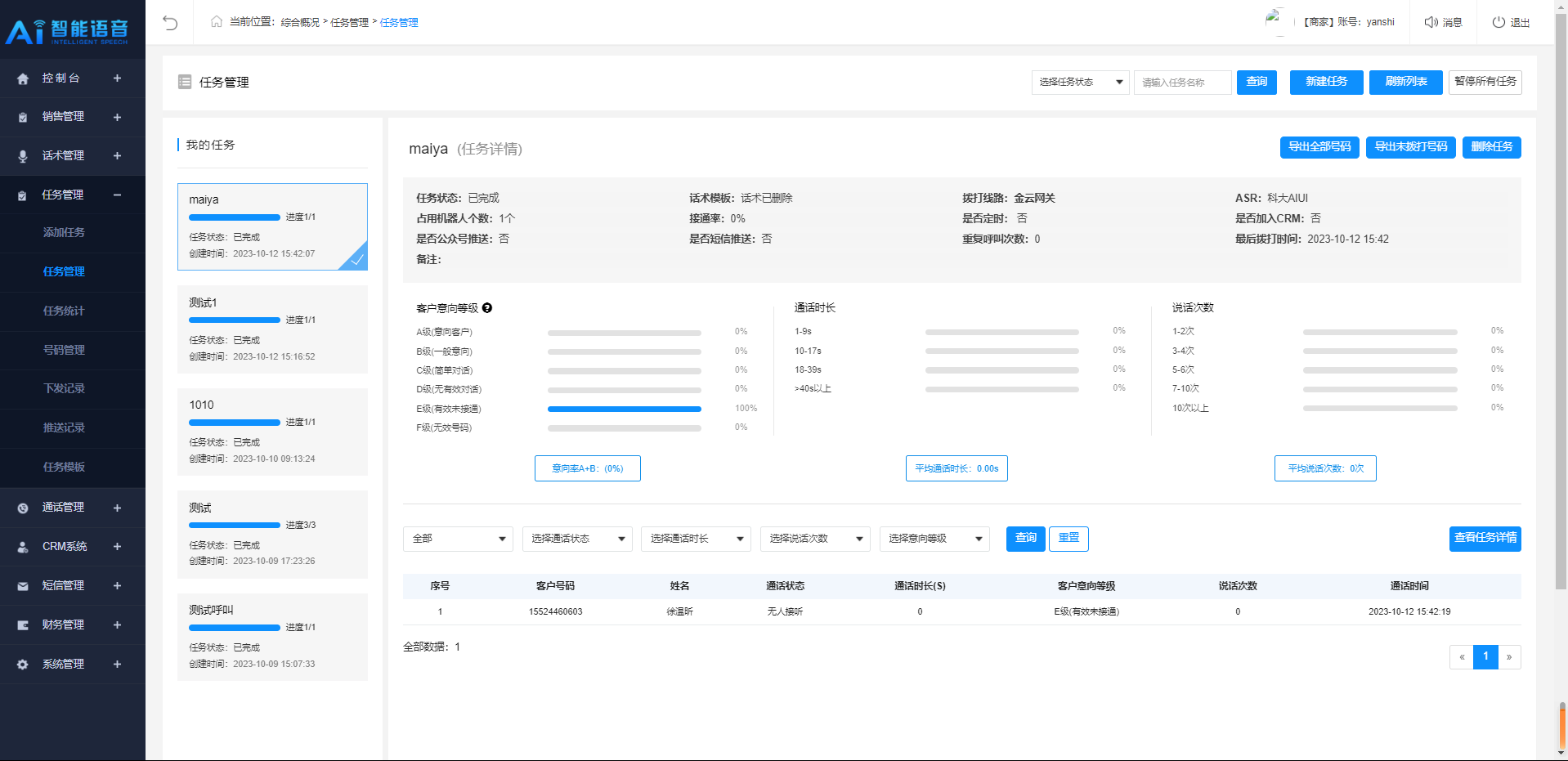Viewport: 1568px width, 761px height.
Task: Click the 刷新列表 button
Action: tap(1406, 82)
